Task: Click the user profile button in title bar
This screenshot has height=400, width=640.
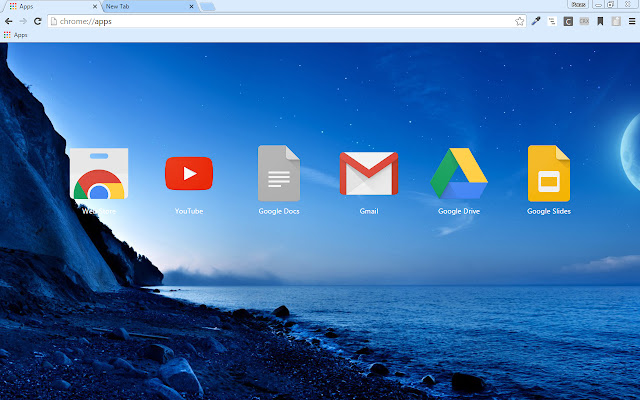Action: click(578, 4)
